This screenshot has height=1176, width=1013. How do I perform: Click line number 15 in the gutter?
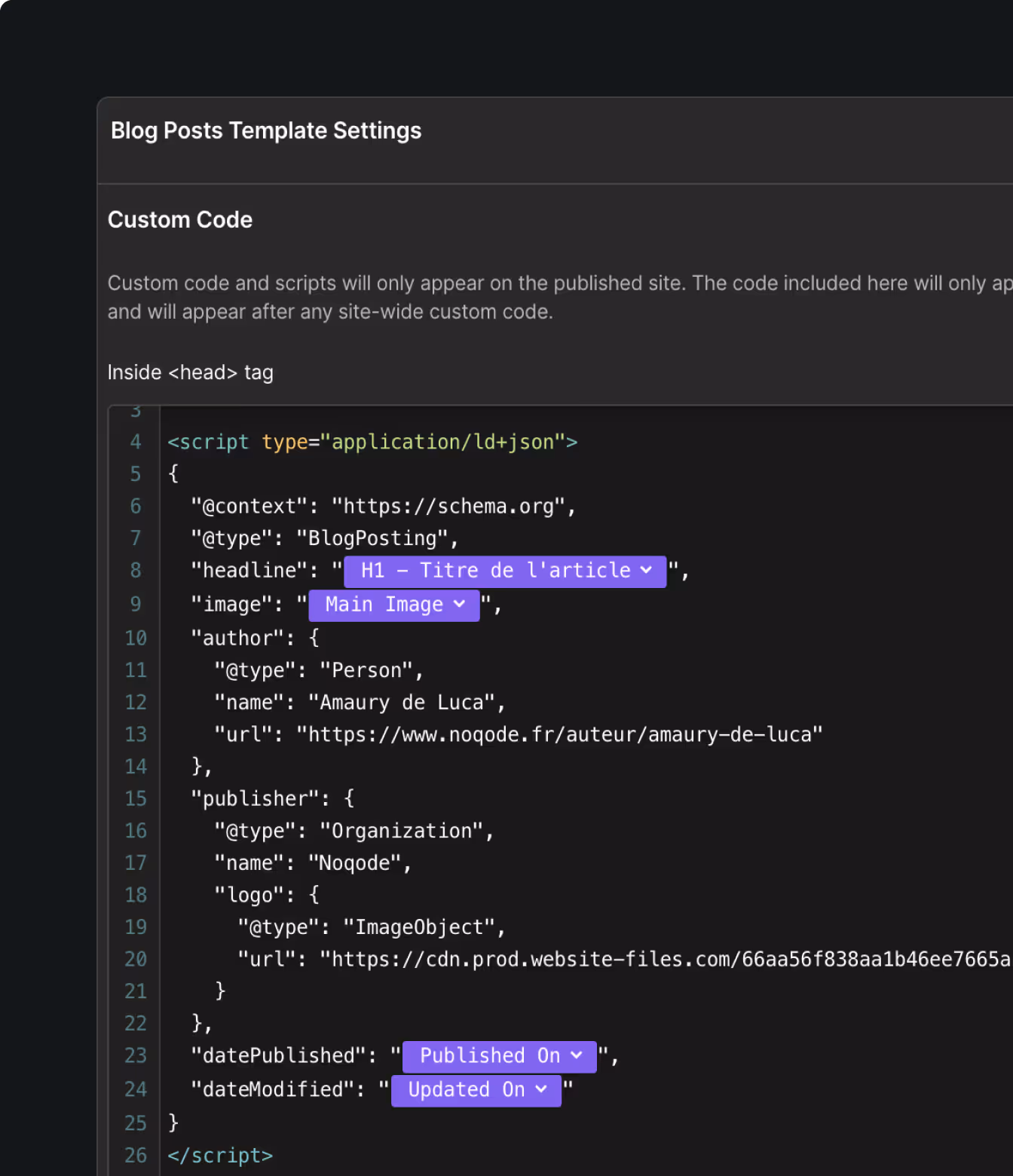coord(136,799)
